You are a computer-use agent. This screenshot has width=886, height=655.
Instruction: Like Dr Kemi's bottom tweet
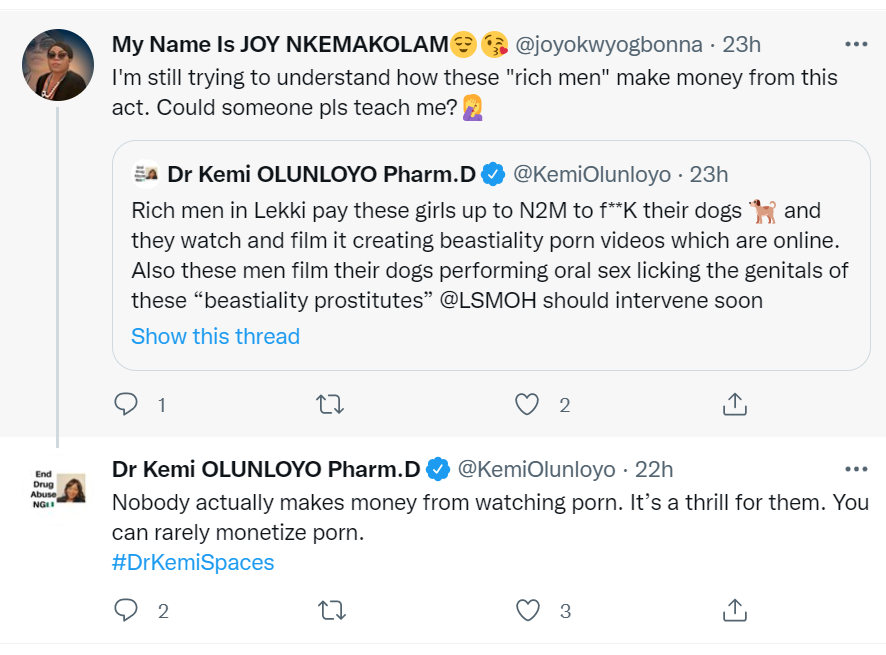(527, 610)
